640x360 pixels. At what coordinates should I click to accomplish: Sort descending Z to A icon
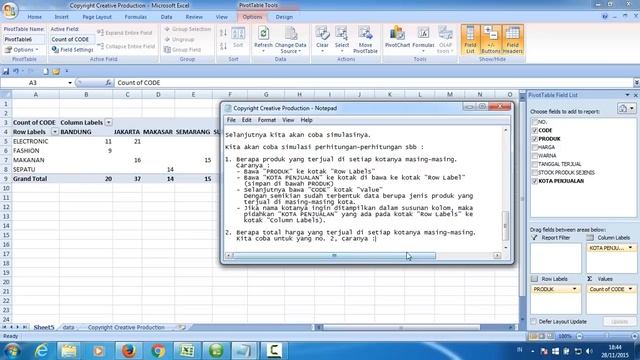pyautogui.click(x=223, y=46)
